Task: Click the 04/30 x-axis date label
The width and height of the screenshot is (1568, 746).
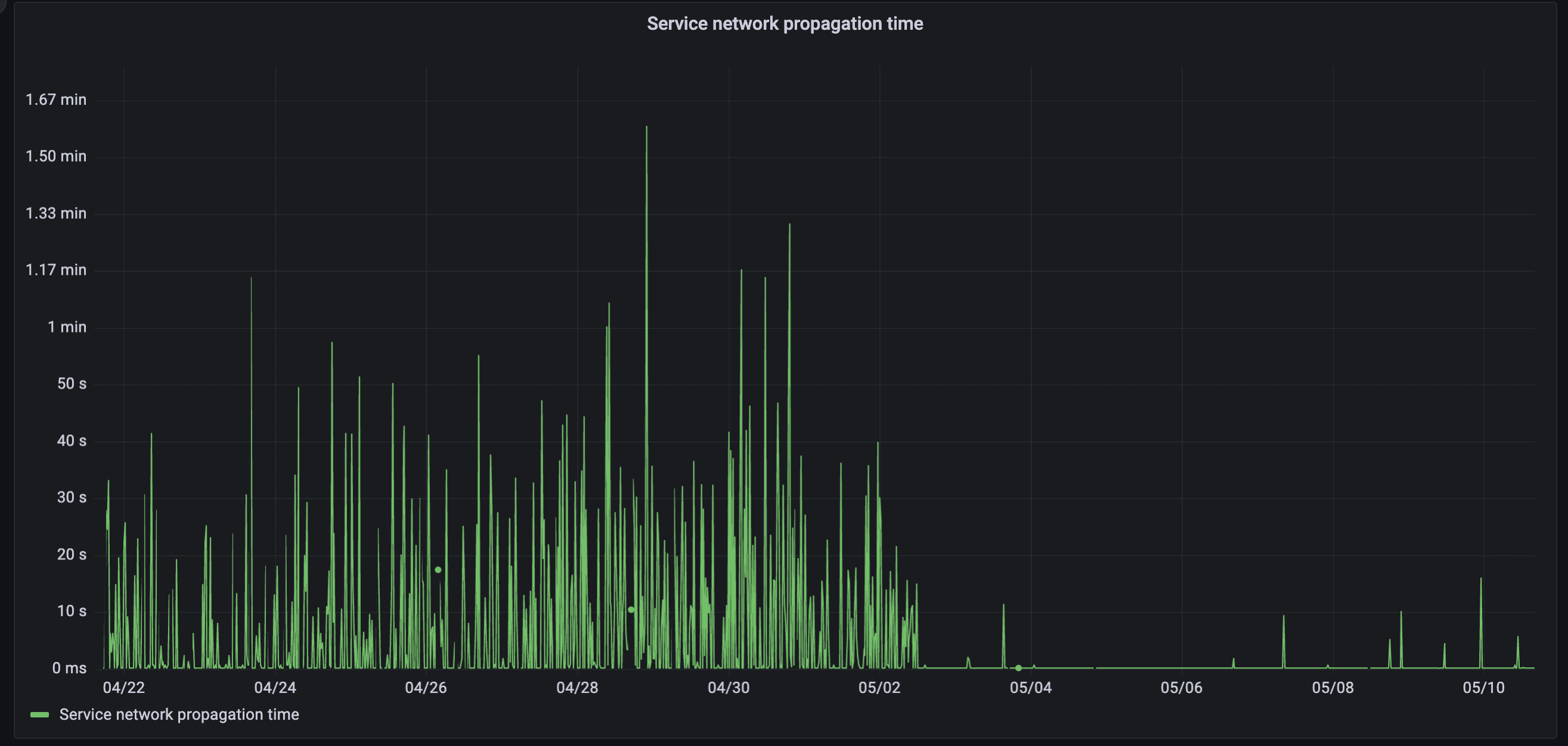Action: [728, 688]
